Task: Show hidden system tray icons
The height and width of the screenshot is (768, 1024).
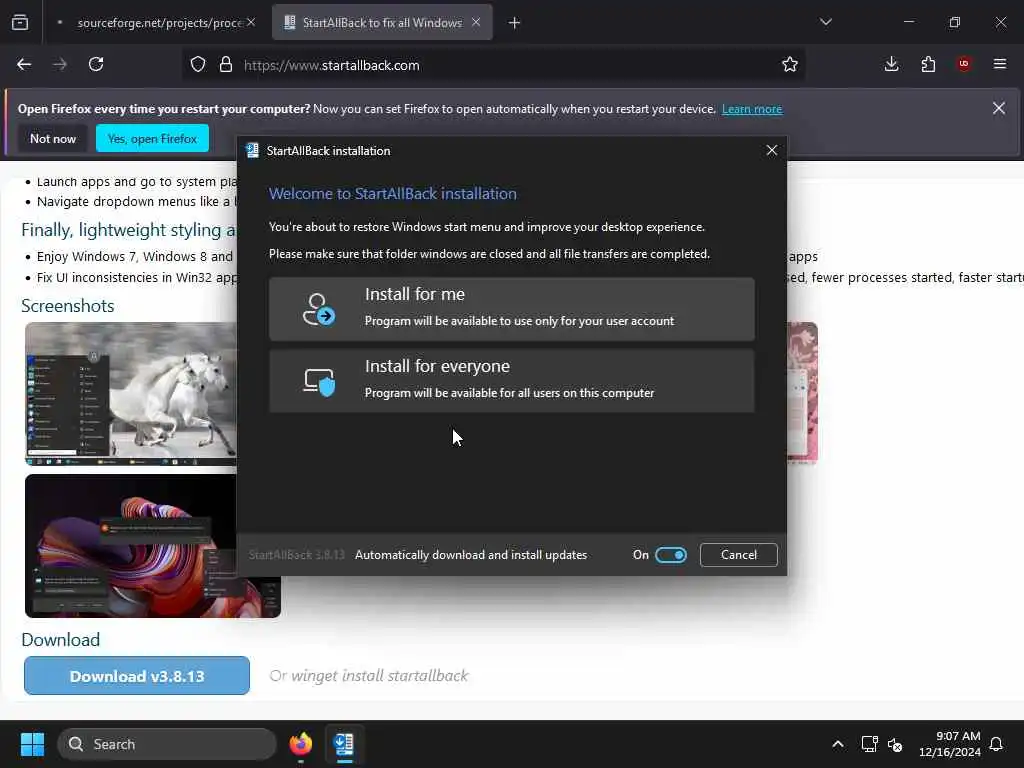Action: pyautogui.click(x=838, y=744)
